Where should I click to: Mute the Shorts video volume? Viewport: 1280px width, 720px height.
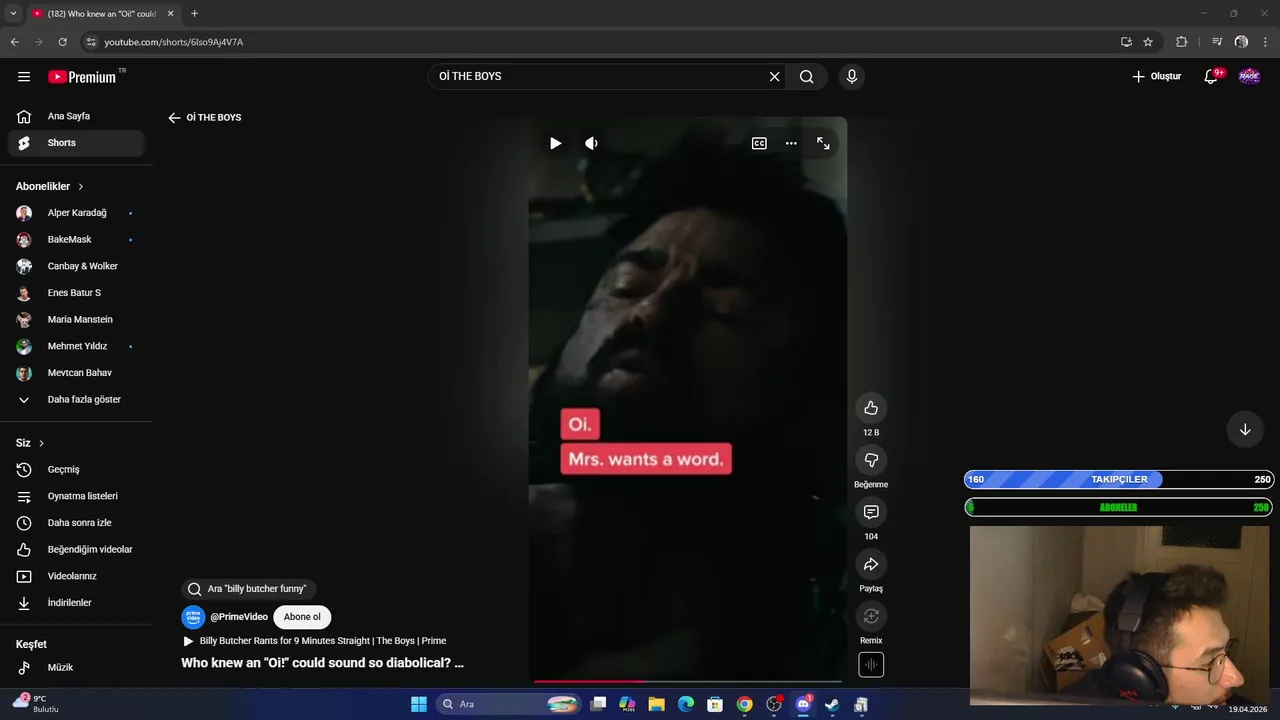pyautogui.click(x=591, y=143)
